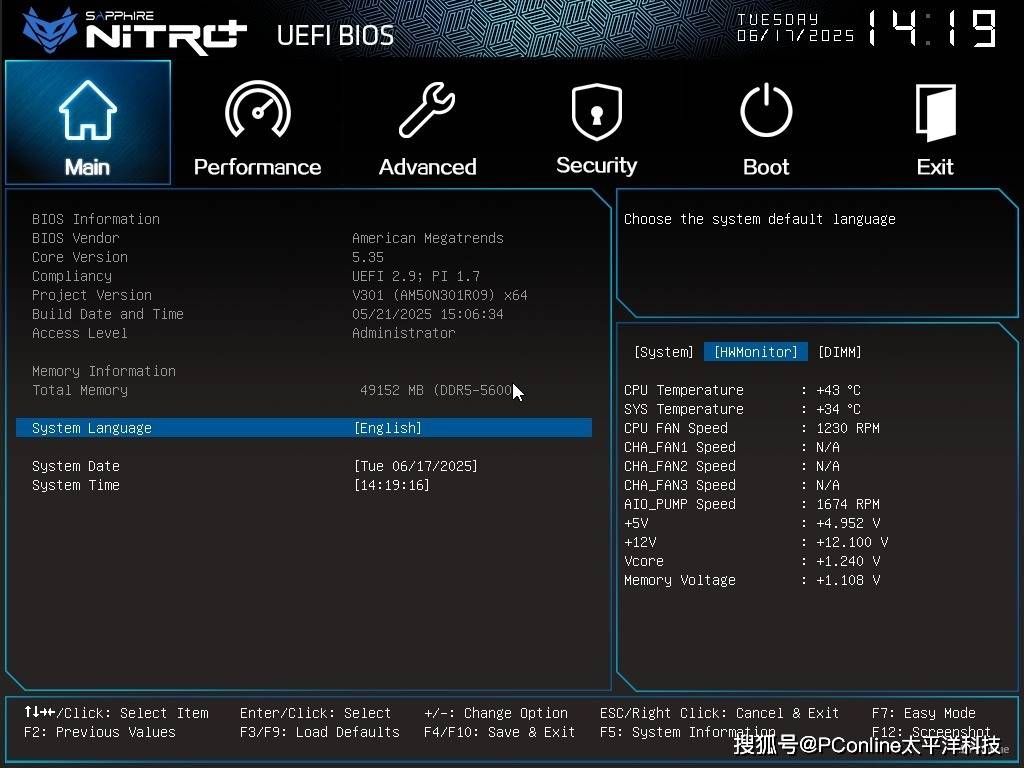Select the System Date value field
This screenshot has height=768, width=1024.
click(416, 466)
